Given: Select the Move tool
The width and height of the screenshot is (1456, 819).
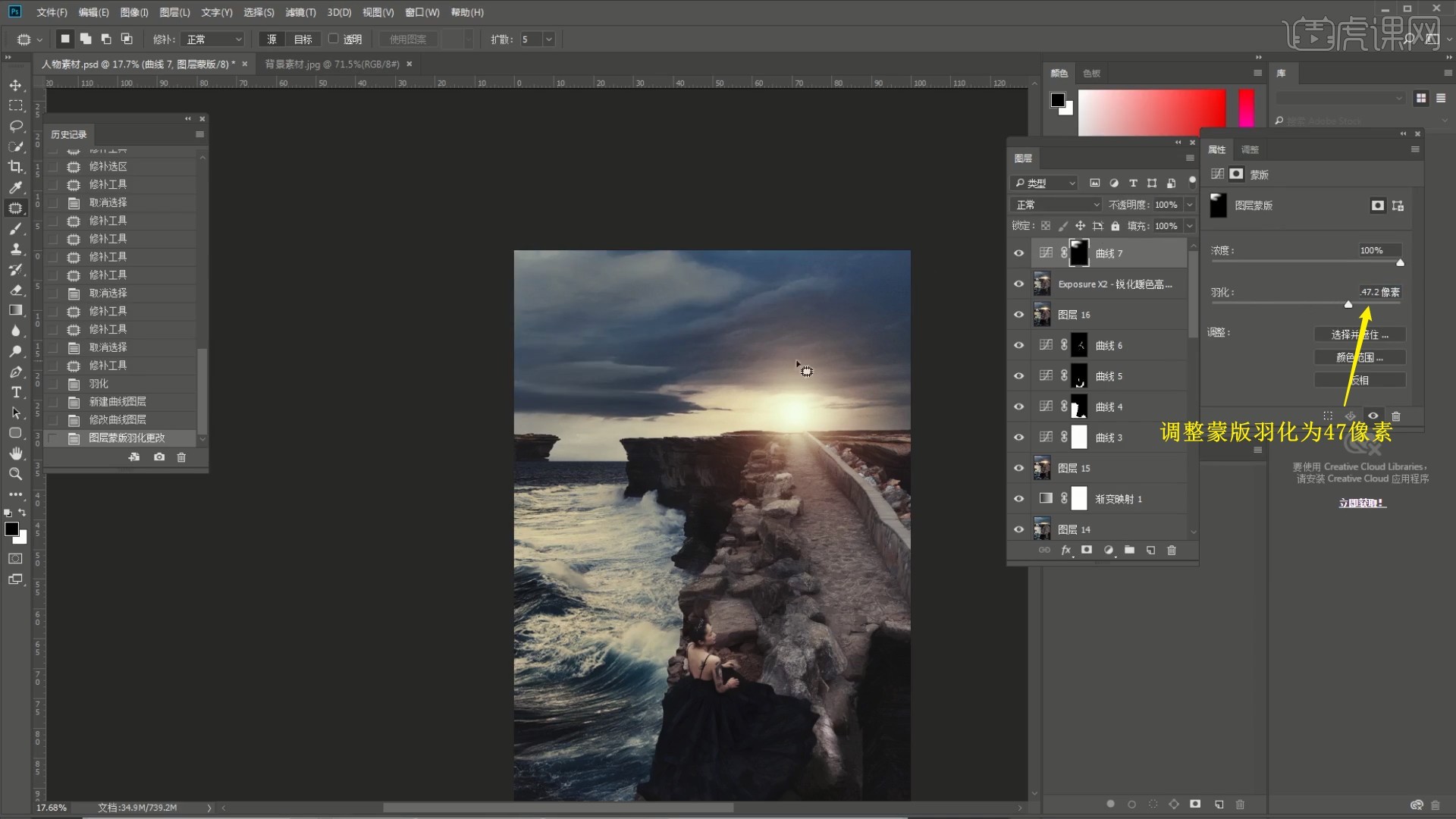Looking at the screenshot, I should point(15,85).
